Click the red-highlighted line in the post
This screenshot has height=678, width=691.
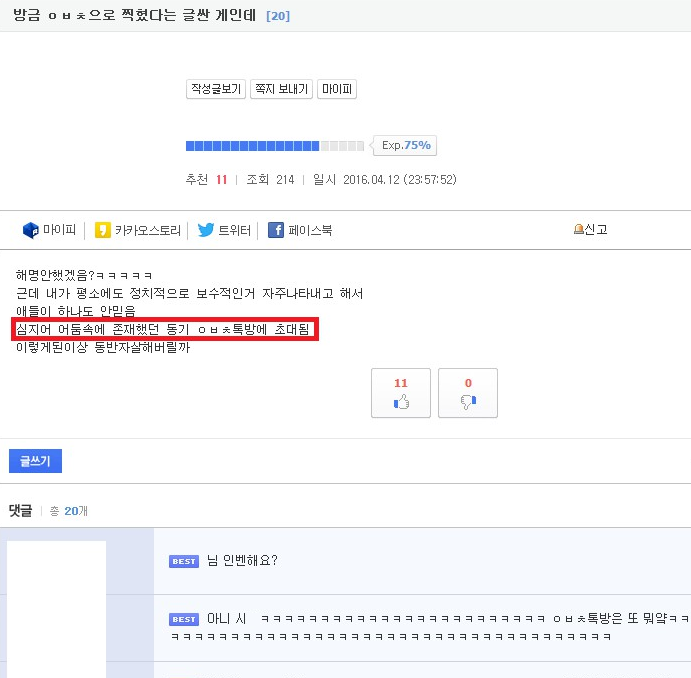[x=165, y=329]
